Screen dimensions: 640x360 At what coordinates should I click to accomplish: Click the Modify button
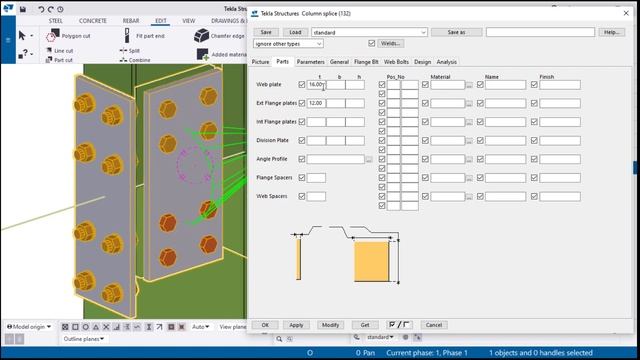330,325
